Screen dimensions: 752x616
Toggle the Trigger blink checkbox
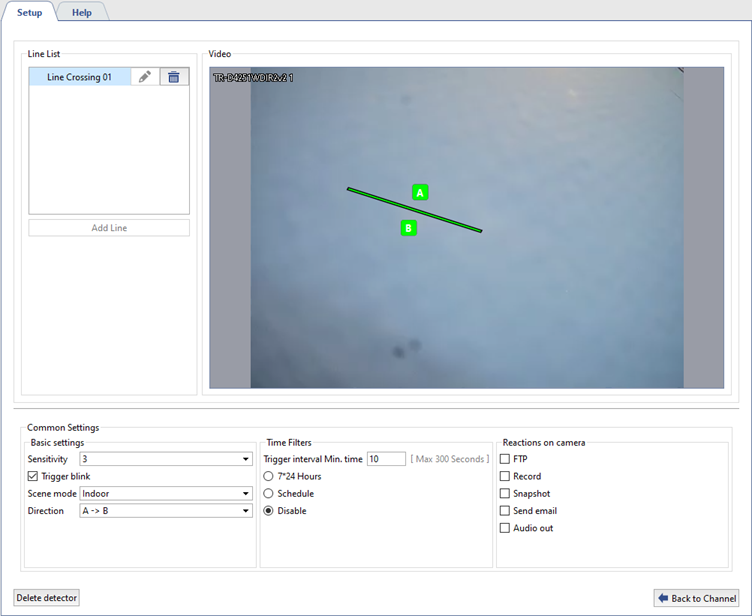34,476
